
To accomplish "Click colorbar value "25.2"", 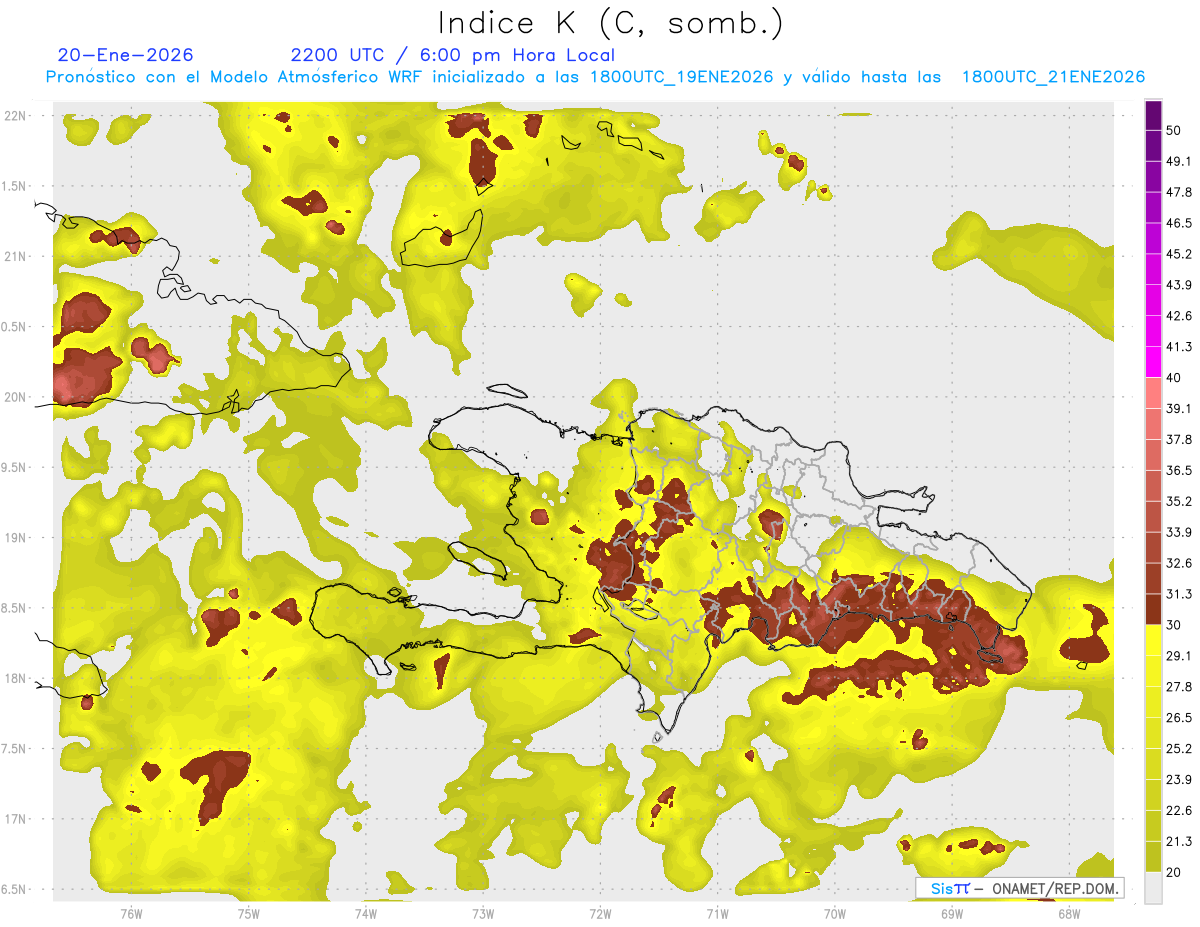I will pos(1179,749).
